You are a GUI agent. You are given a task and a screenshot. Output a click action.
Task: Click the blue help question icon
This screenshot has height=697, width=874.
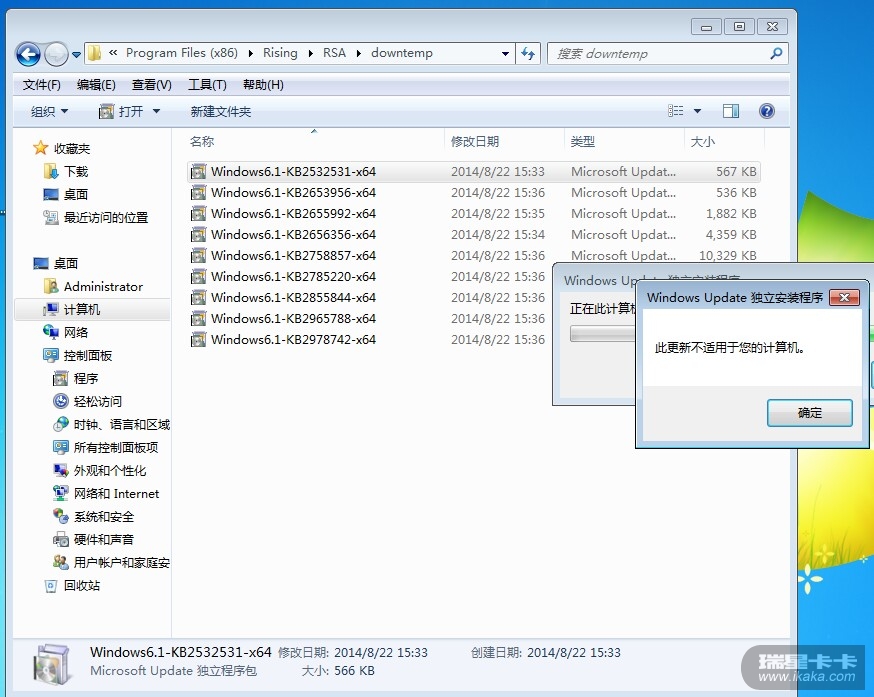766,111
